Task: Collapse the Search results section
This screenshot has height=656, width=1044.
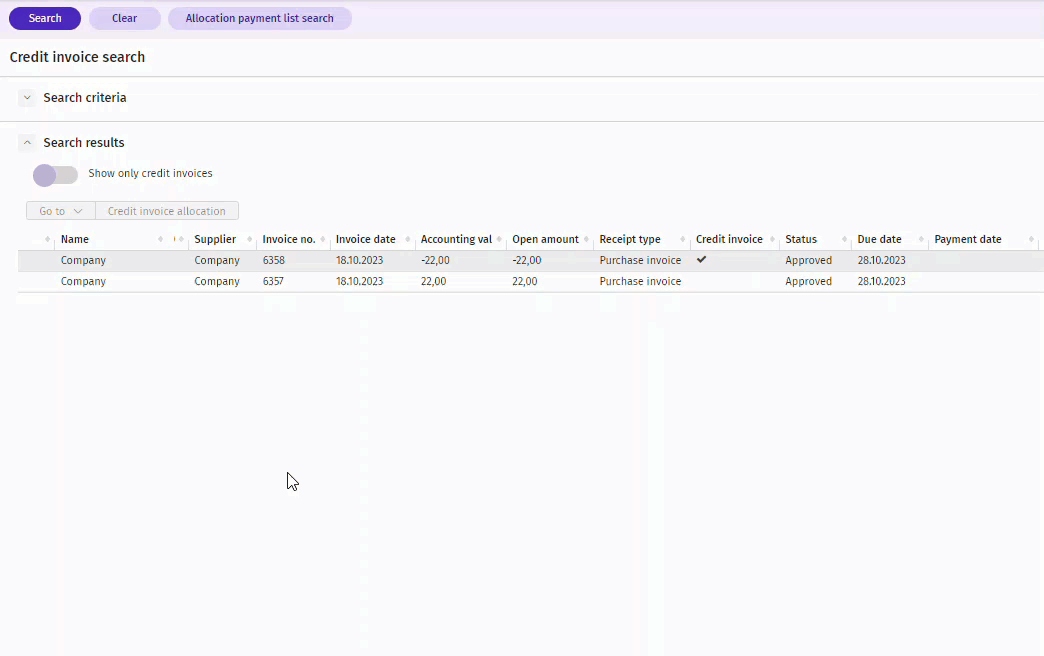Action: pos(27,143)
